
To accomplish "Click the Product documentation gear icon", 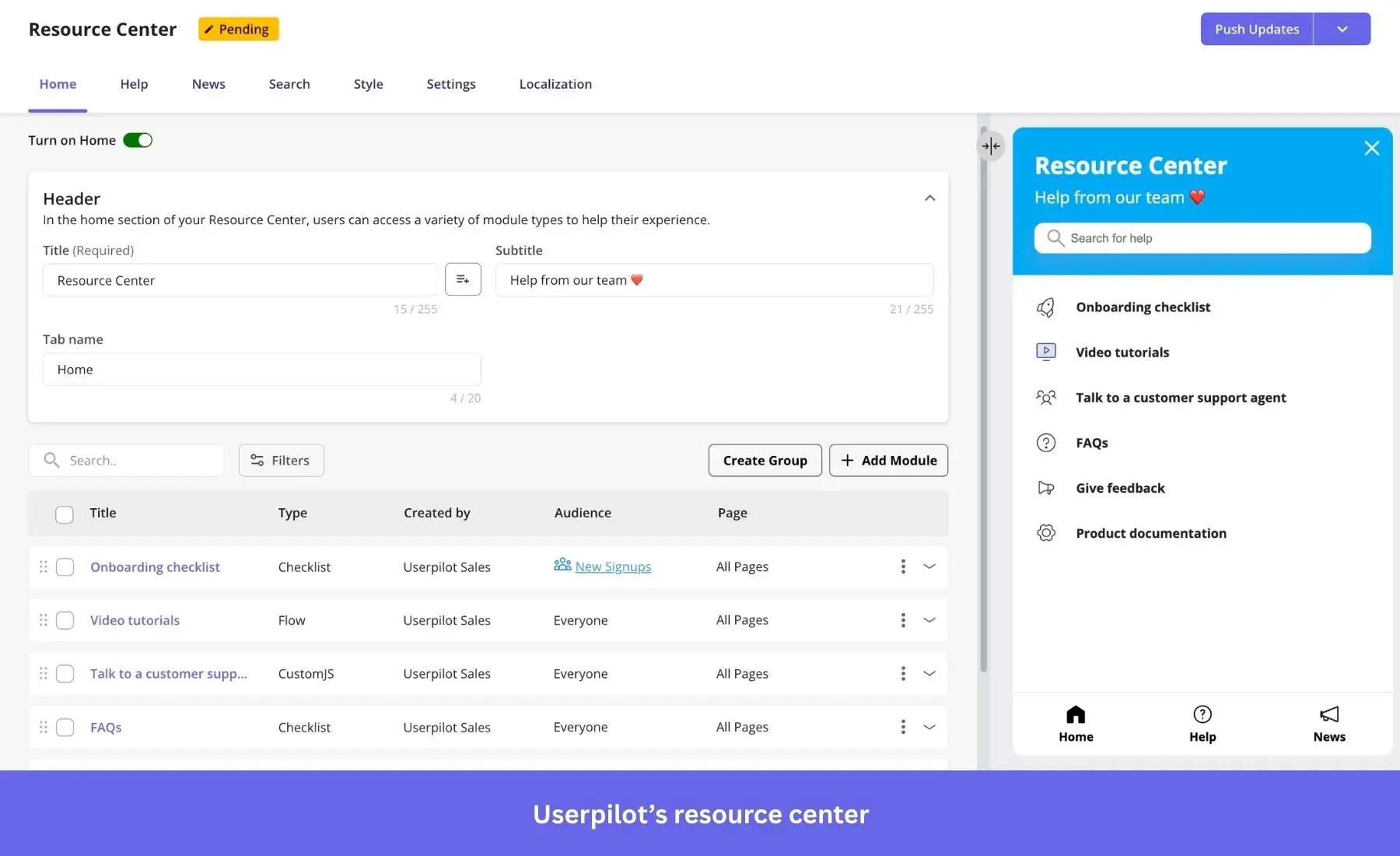I will (x=1045, y=533).
